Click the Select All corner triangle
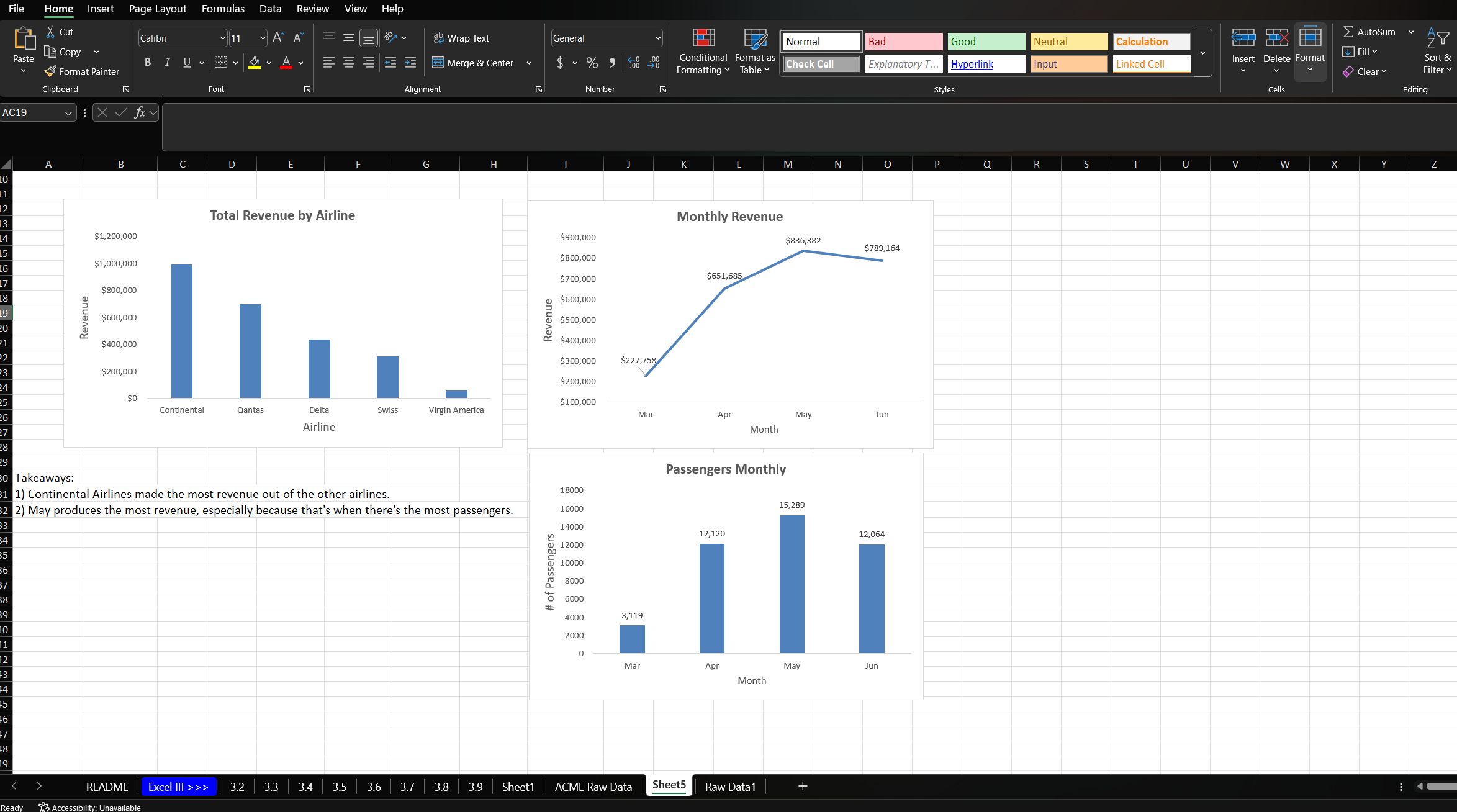This screenshot has width=1457, height=812. (6, 164)
